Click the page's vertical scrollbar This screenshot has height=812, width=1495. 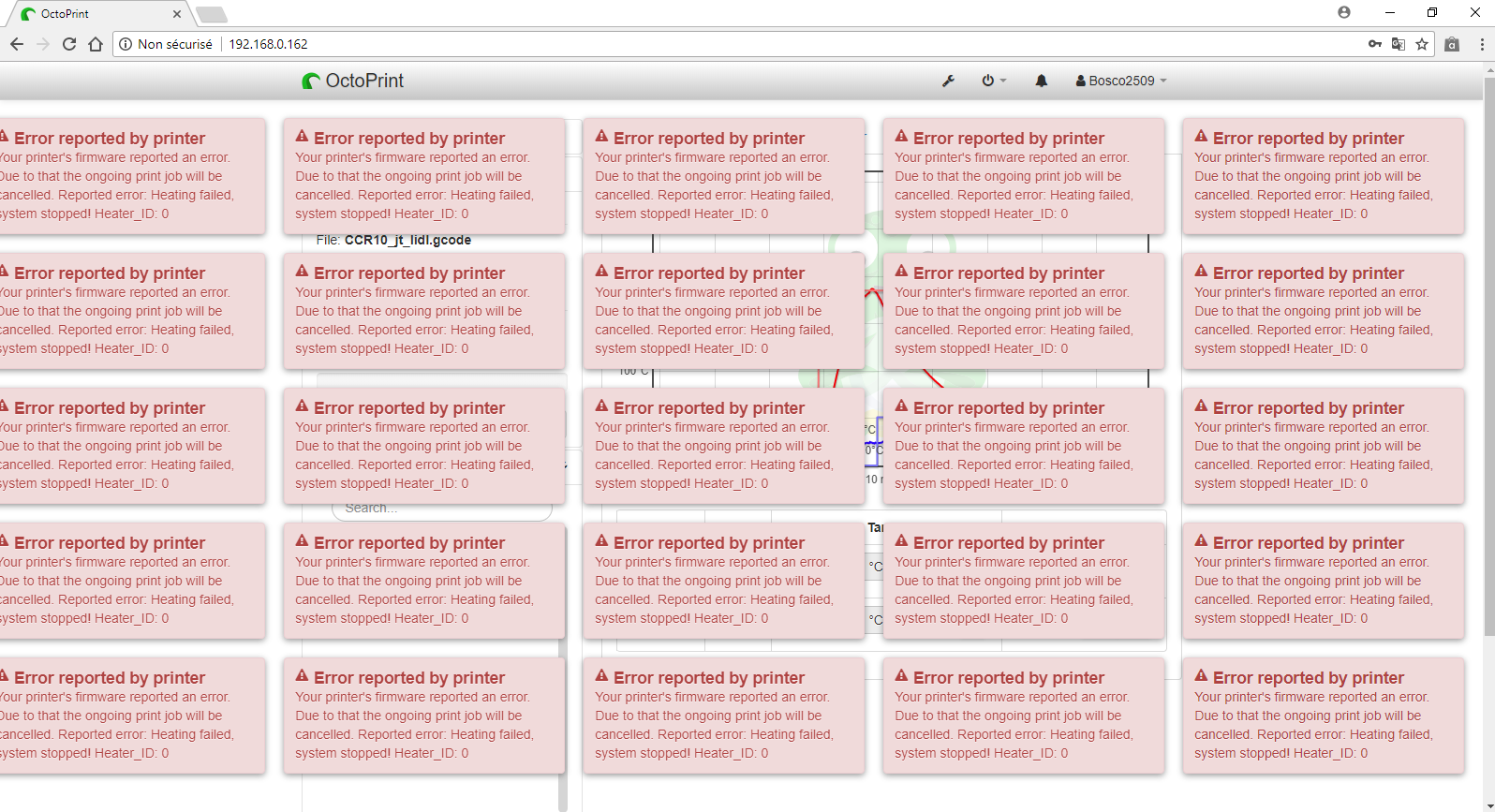1489,356
